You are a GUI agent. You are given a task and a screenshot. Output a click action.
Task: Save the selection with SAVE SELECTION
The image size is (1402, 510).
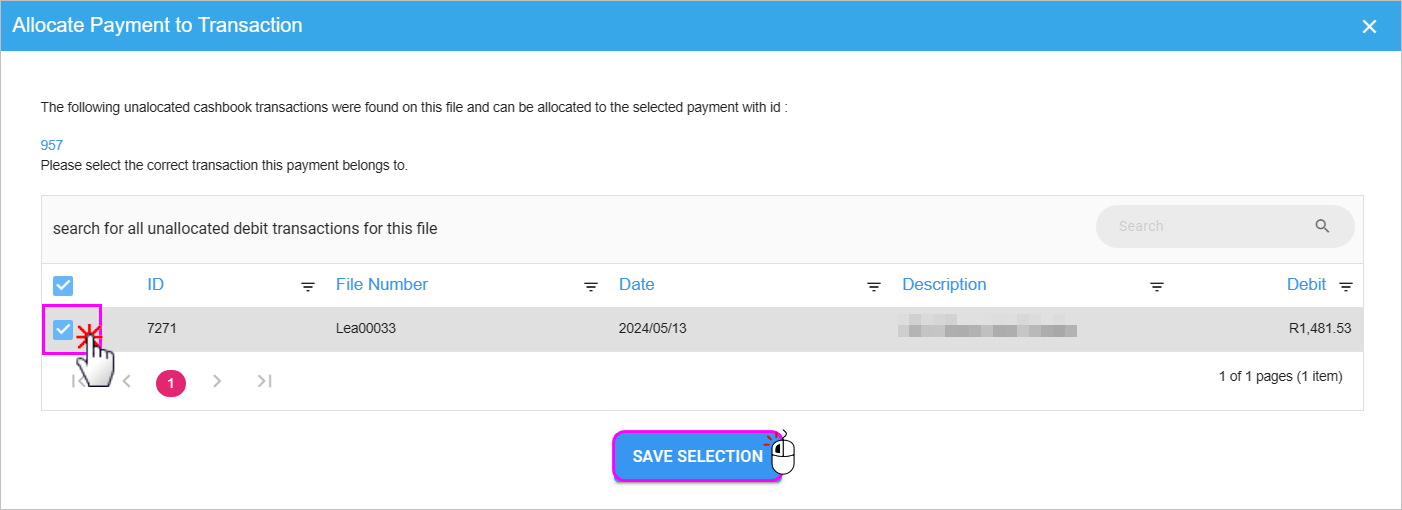697,456
